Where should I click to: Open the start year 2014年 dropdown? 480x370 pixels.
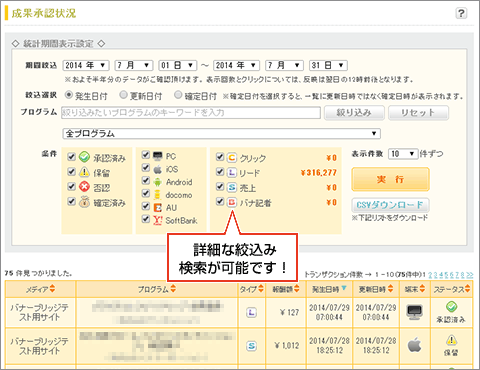click(86, 65)
